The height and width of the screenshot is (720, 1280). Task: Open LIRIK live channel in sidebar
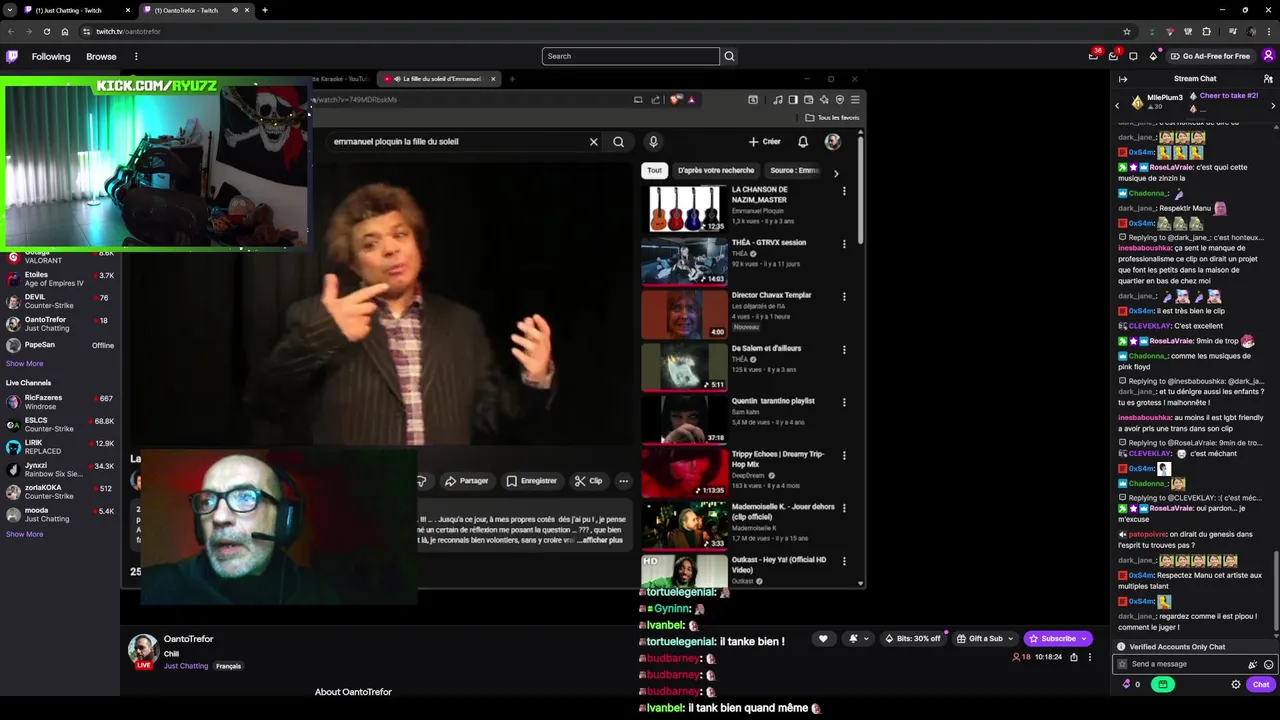(60, 447)
